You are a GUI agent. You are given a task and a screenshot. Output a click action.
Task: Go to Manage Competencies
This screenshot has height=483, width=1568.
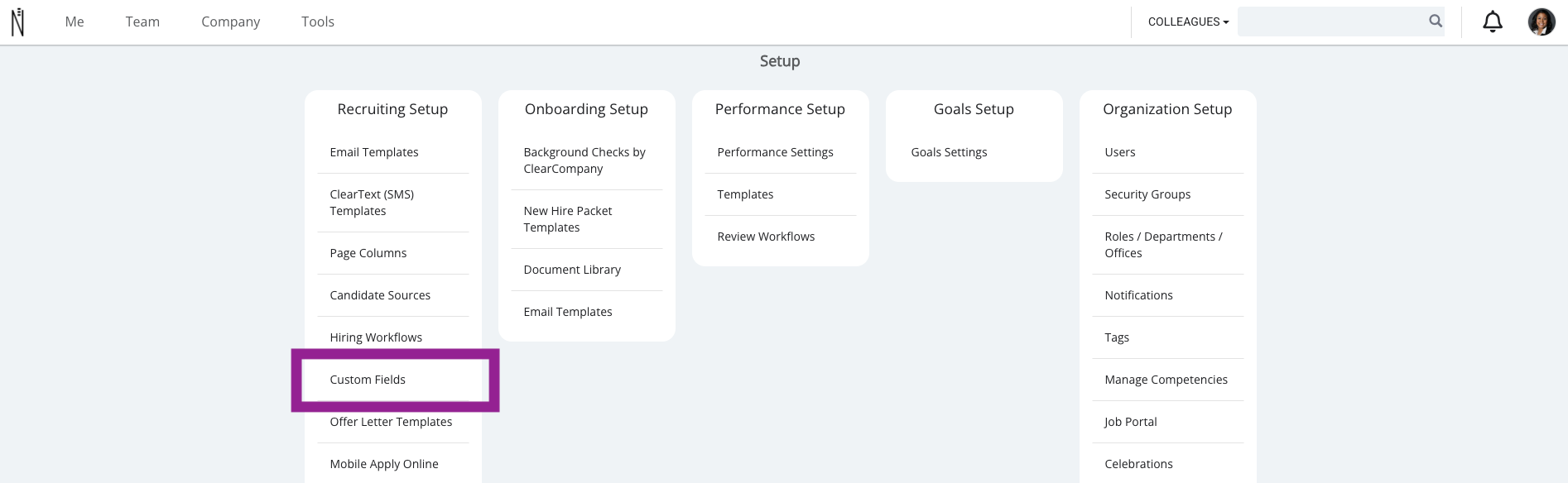(x=1166, y=380)
